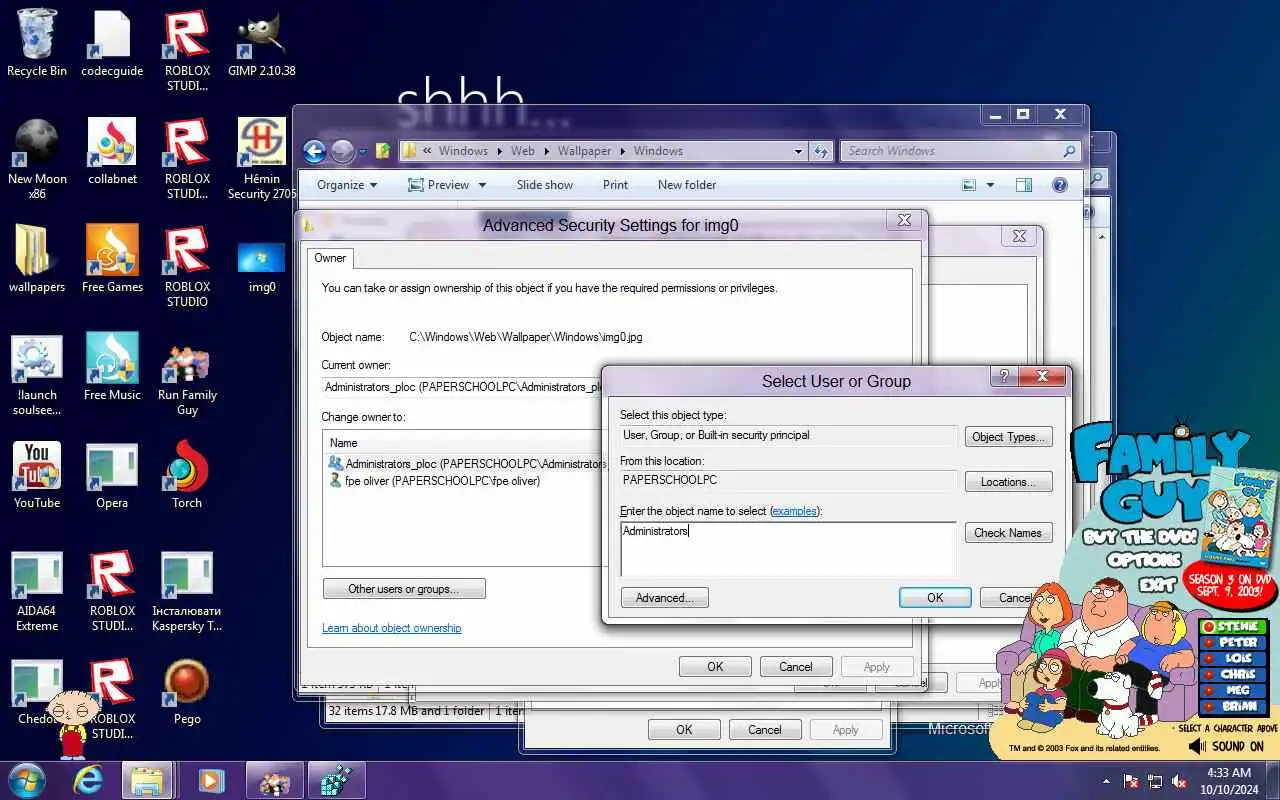Expand the view options dropdown arrow
Screen dimensions: 1280x800
pos(990,185)
